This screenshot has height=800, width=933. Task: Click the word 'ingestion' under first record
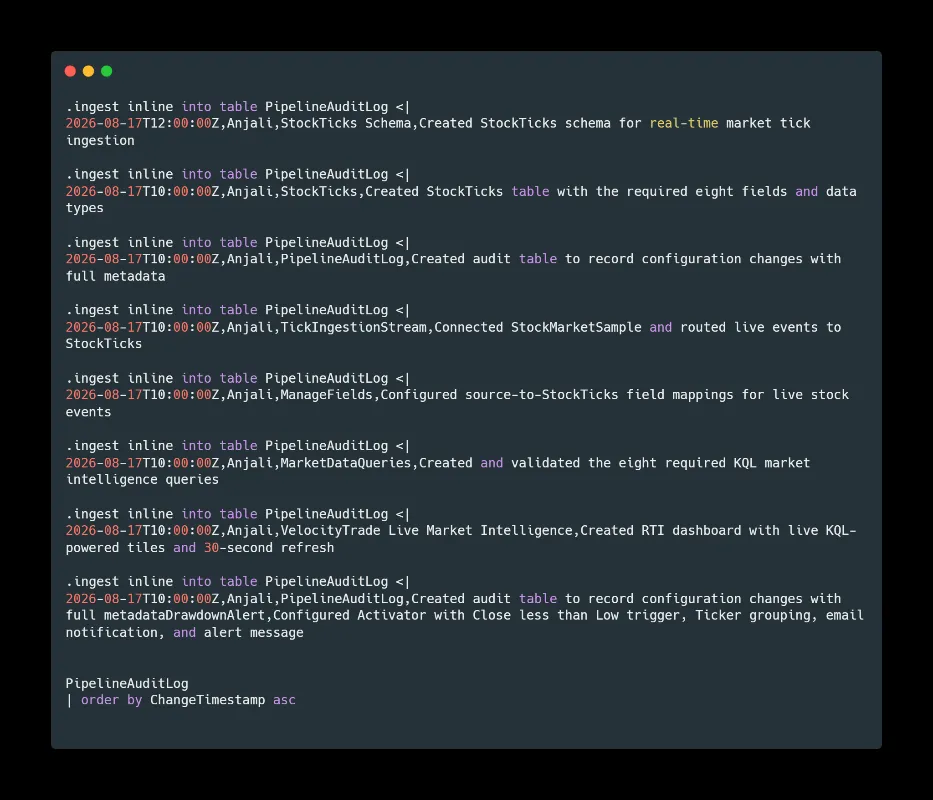pyautogui.click(x=100, y=140)
